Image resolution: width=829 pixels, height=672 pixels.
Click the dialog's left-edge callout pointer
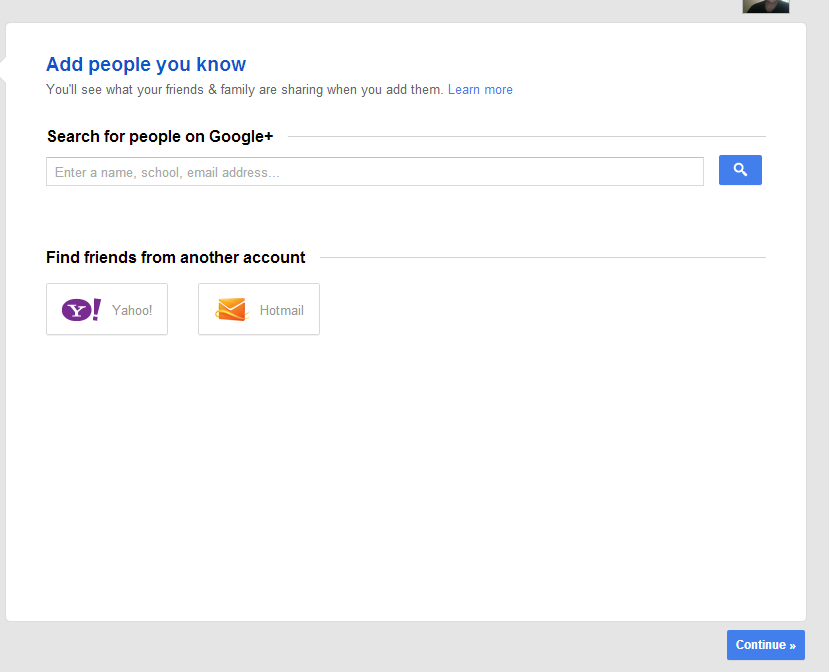[x=3, y=68]
